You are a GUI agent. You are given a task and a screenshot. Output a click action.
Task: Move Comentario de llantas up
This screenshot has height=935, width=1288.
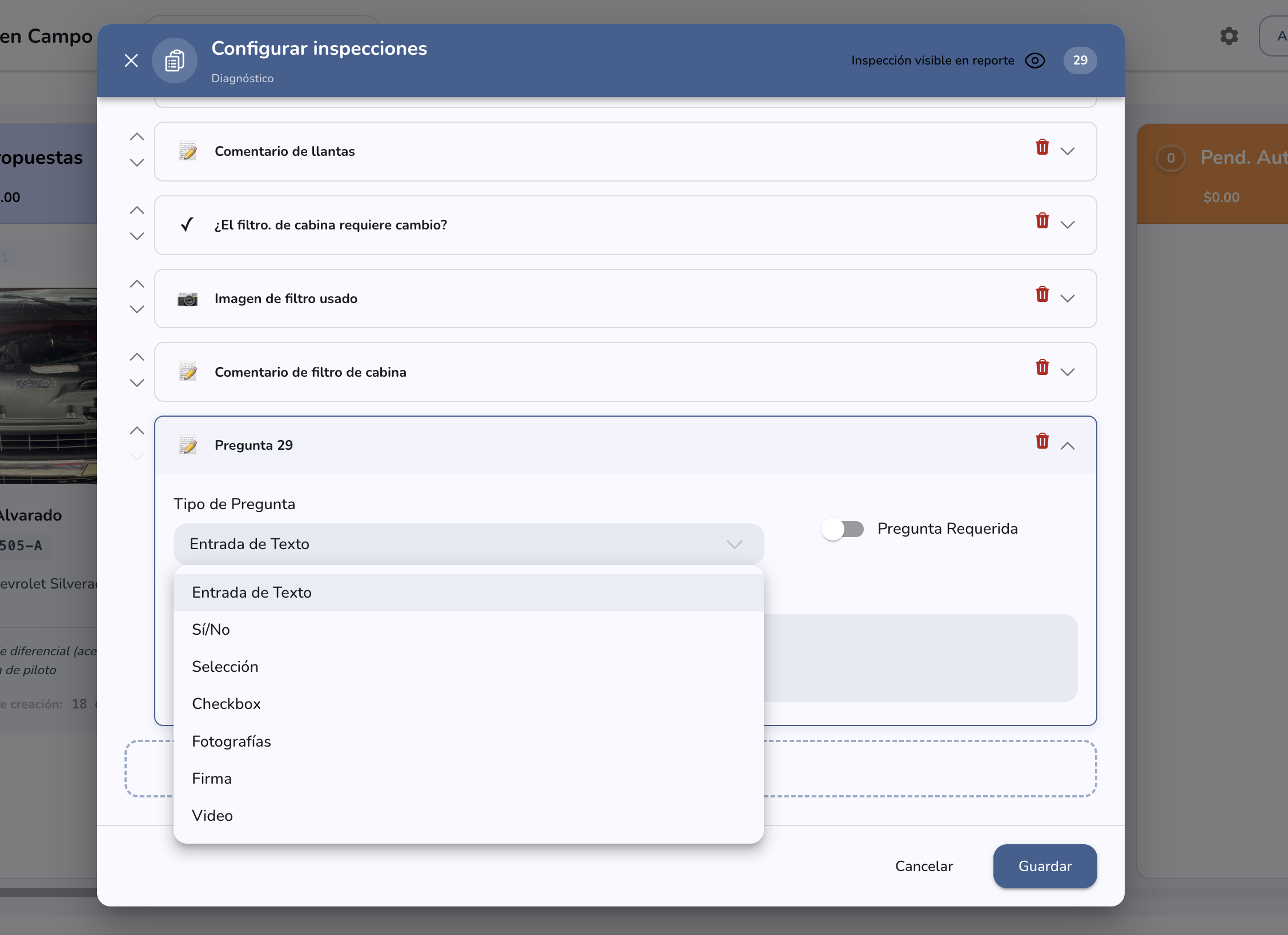(x=137, y=137)
